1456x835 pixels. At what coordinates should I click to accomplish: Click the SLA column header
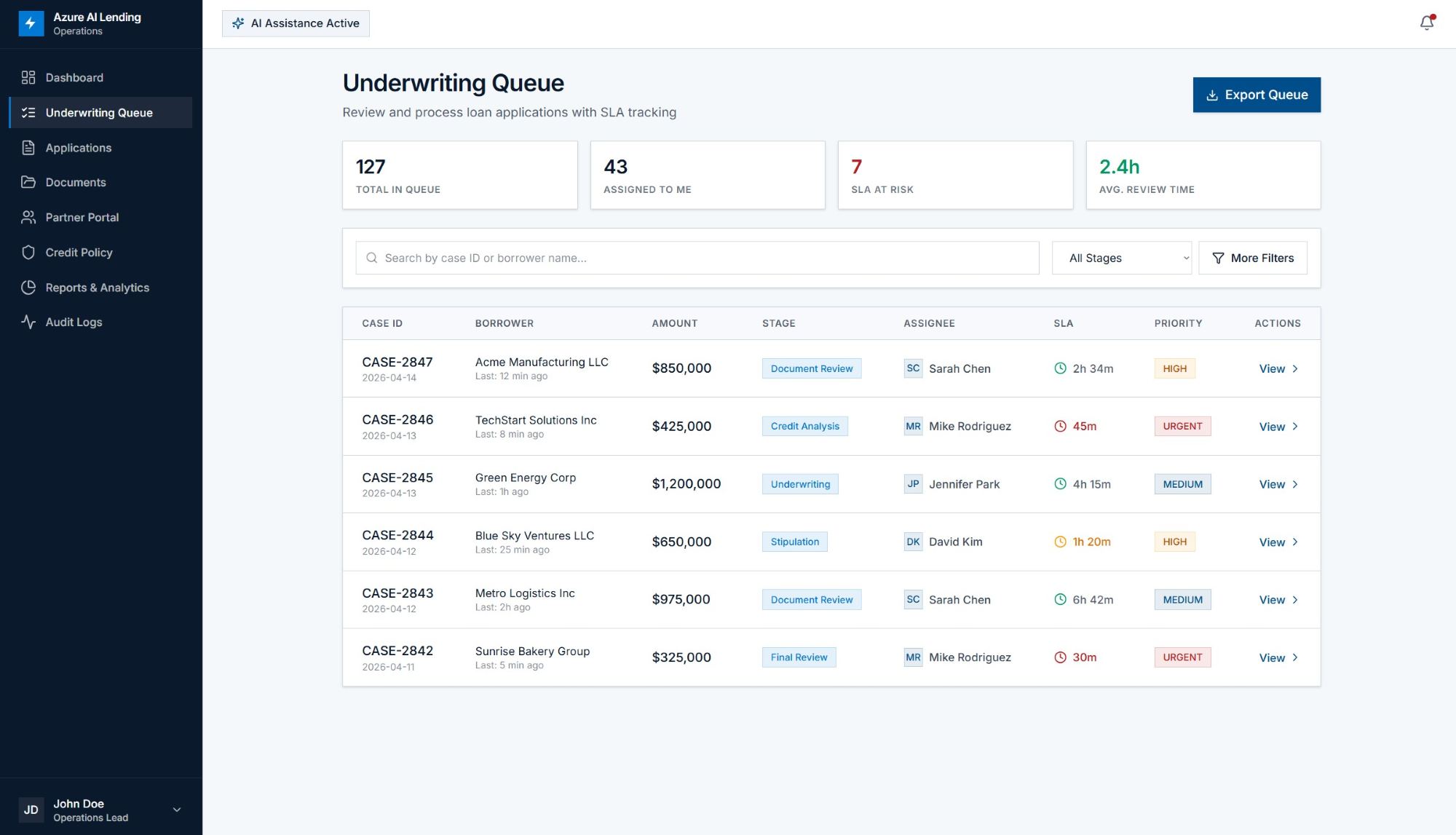pos(1063,323)
